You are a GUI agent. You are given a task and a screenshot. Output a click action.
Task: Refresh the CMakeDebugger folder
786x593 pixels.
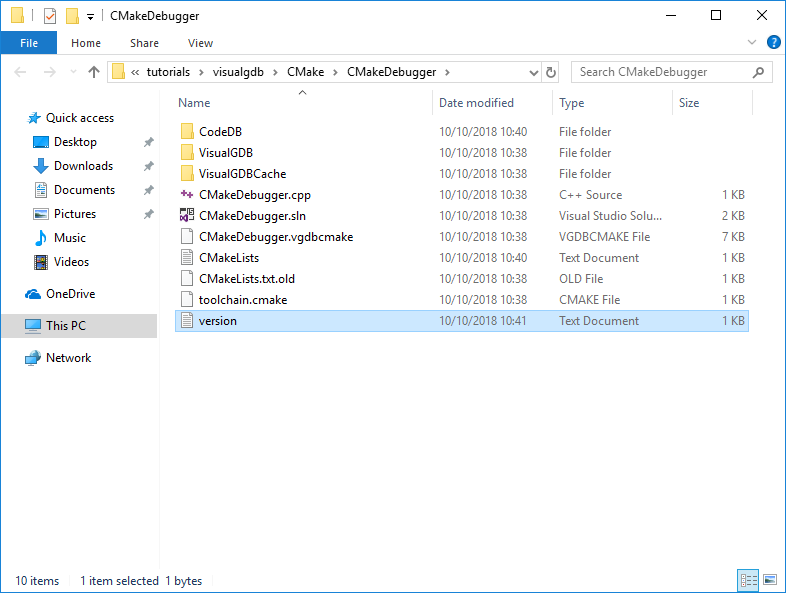[550, 73]
